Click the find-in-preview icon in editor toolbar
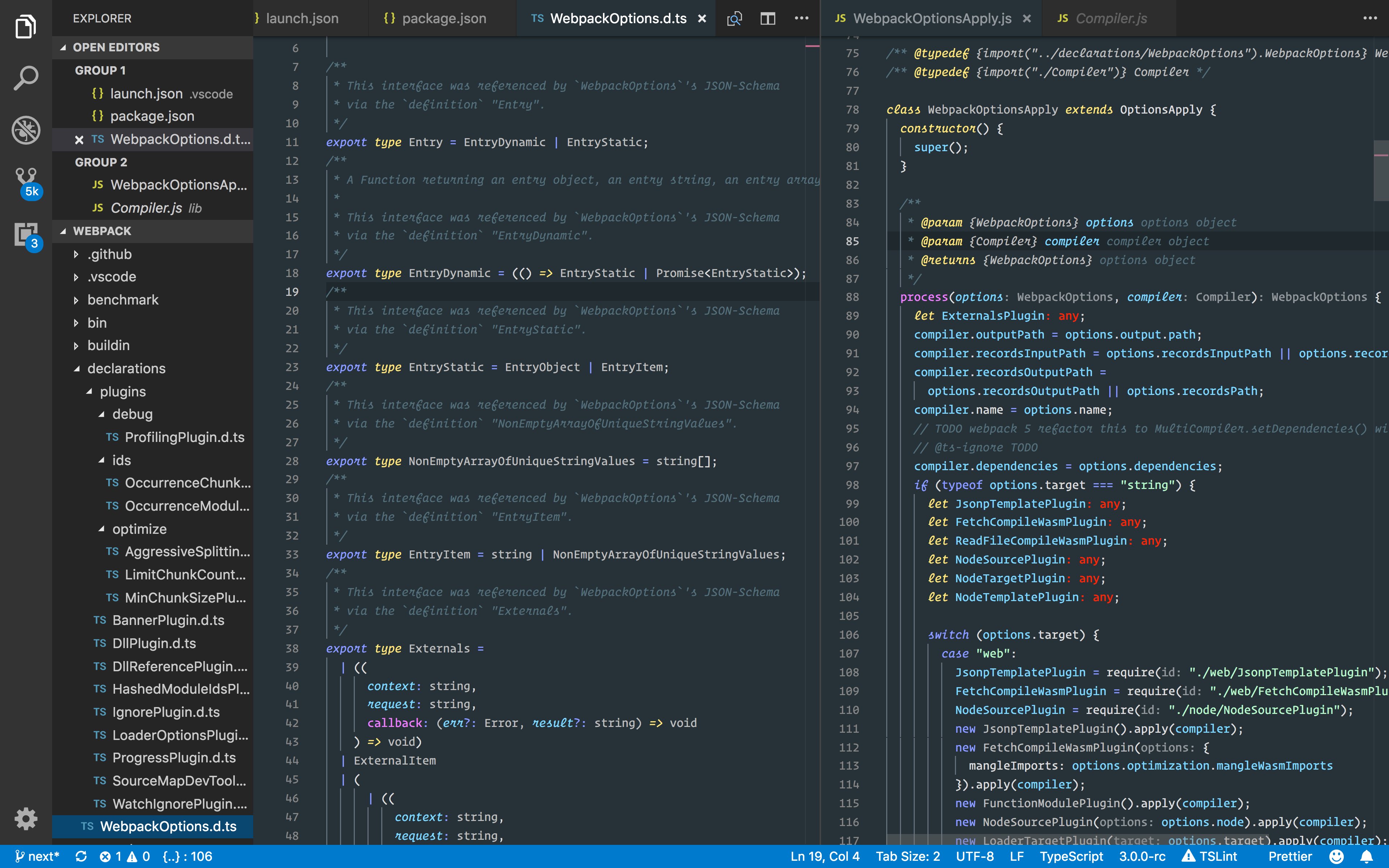This screenshot has width=1389, height=868. tap(735, 18)
